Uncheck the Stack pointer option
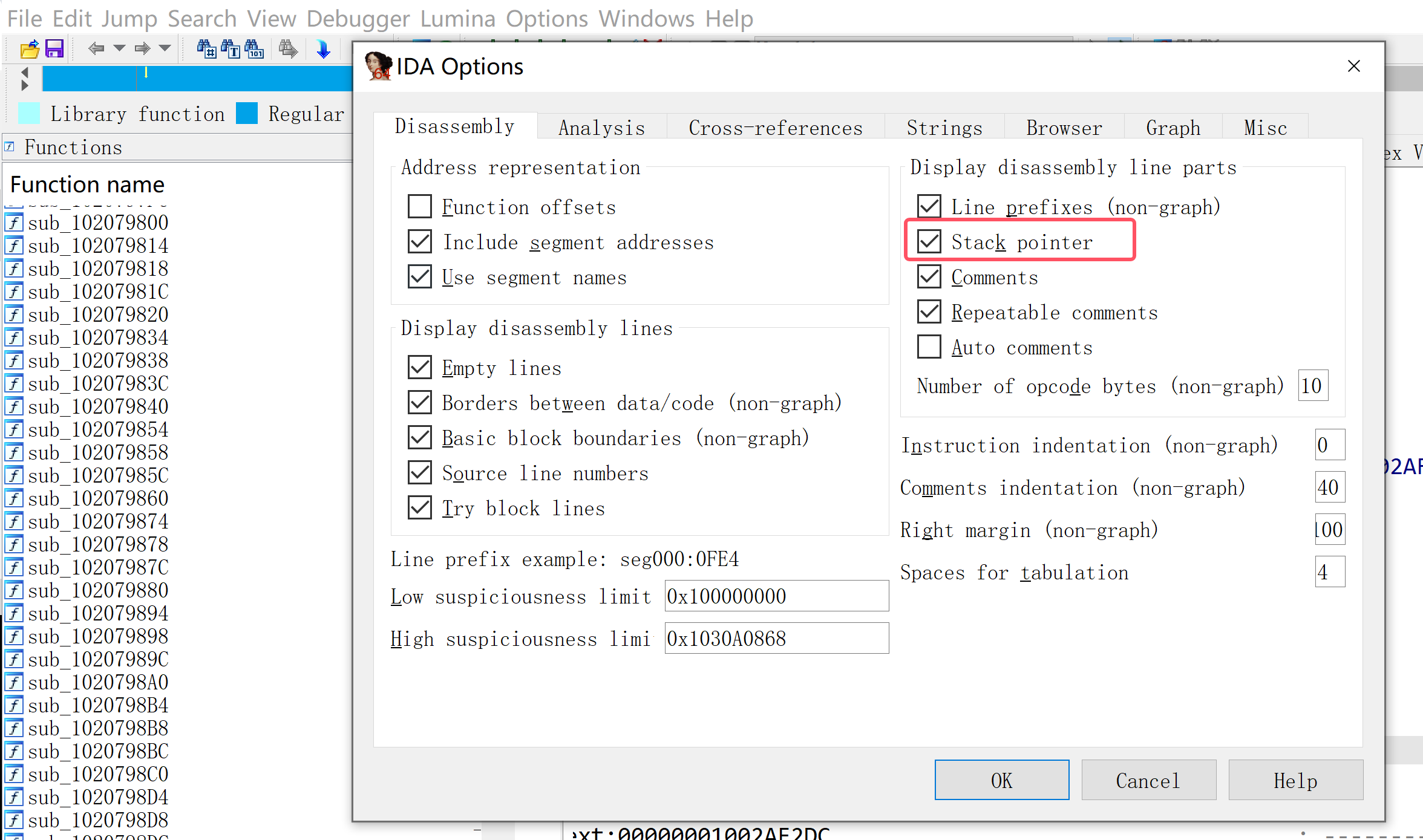Viewport: 1423px width, 840px height. pos(929,242)
